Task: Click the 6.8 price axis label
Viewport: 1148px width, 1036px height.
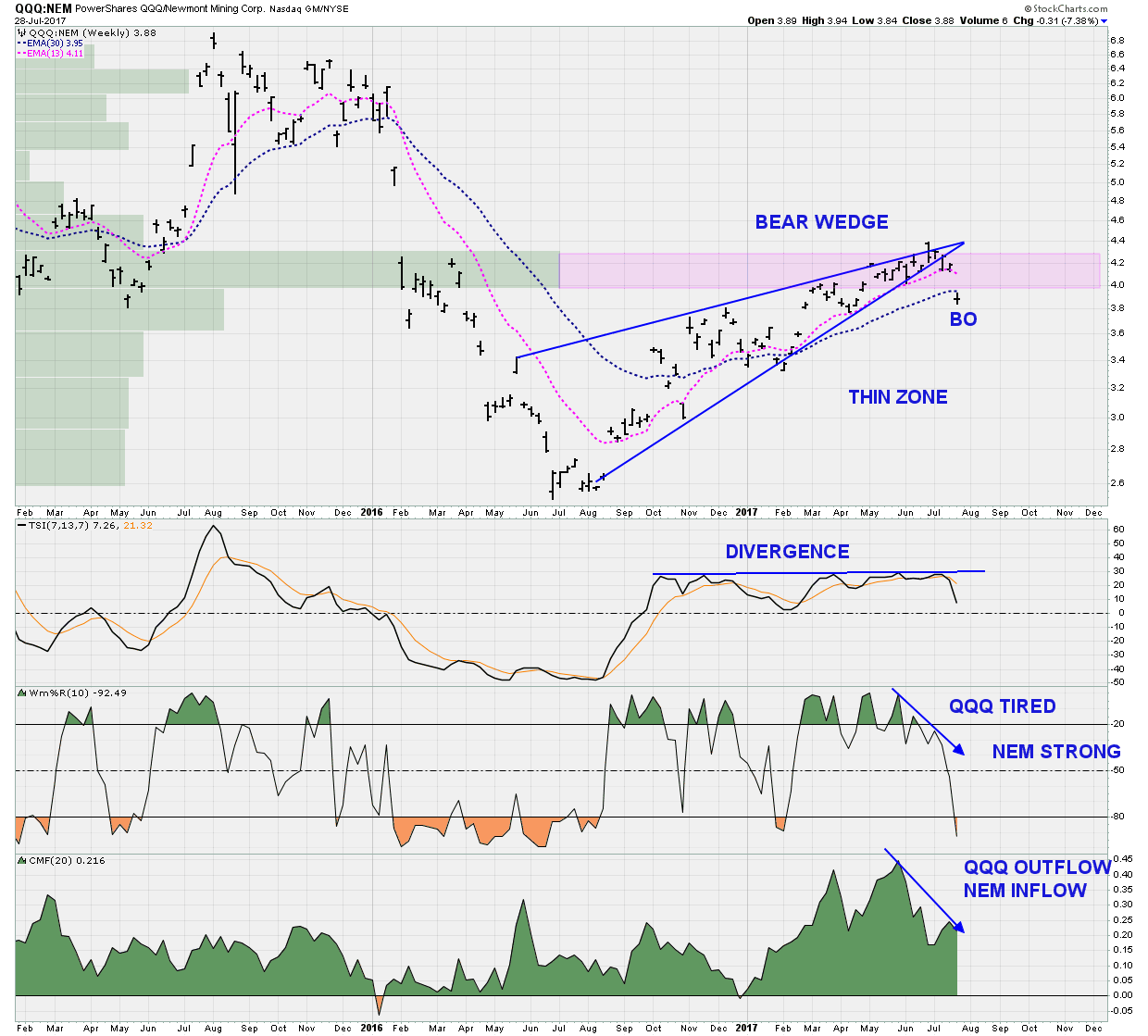Action: 1117,41
